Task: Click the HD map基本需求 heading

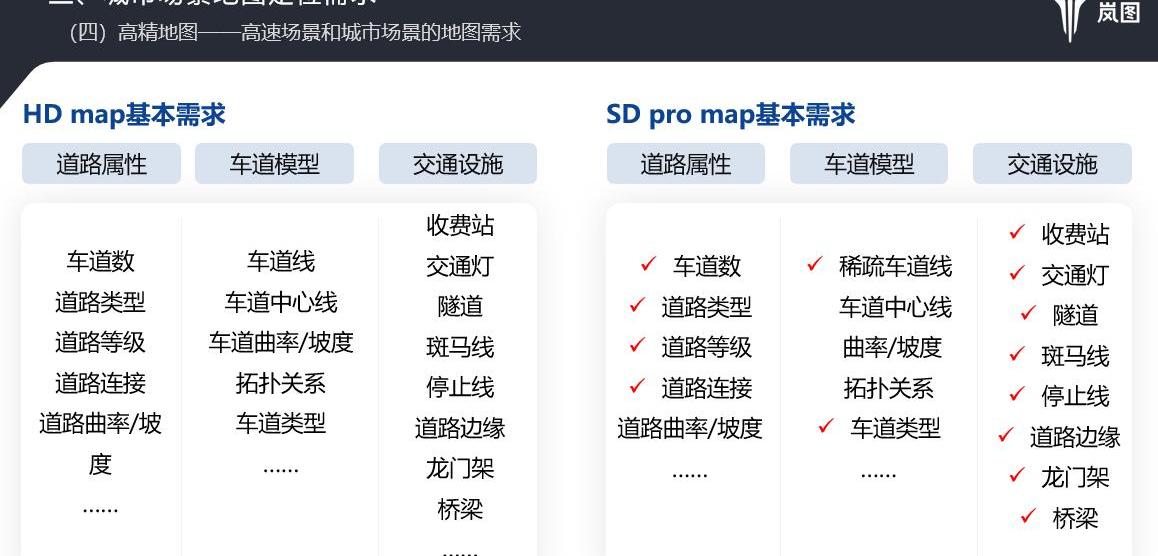Action: 124,115
